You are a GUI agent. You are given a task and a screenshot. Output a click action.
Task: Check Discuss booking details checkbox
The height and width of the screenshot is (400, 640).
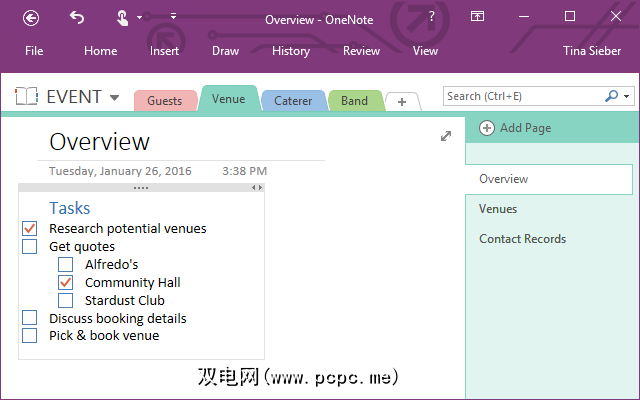point(30,318)
